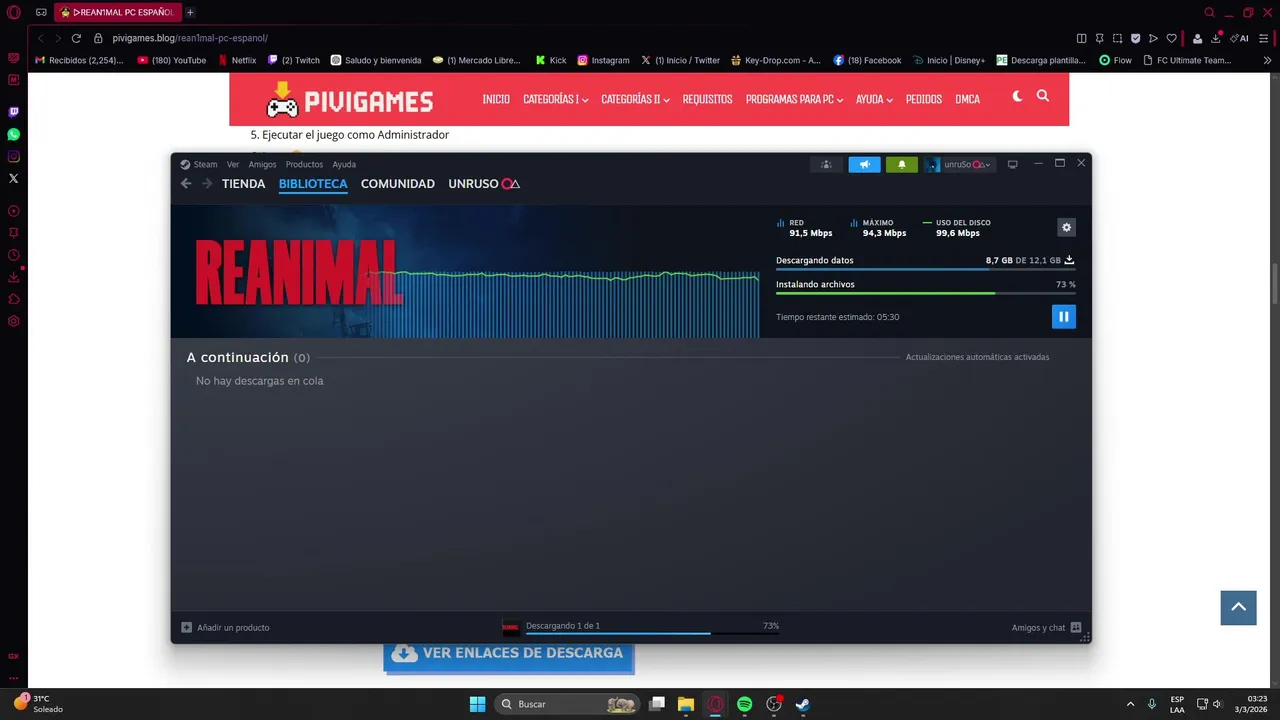This screenshot has height=720, width=1280.
Task: Open WhatsApp in Opera sidebar
Action: [14, 134]
